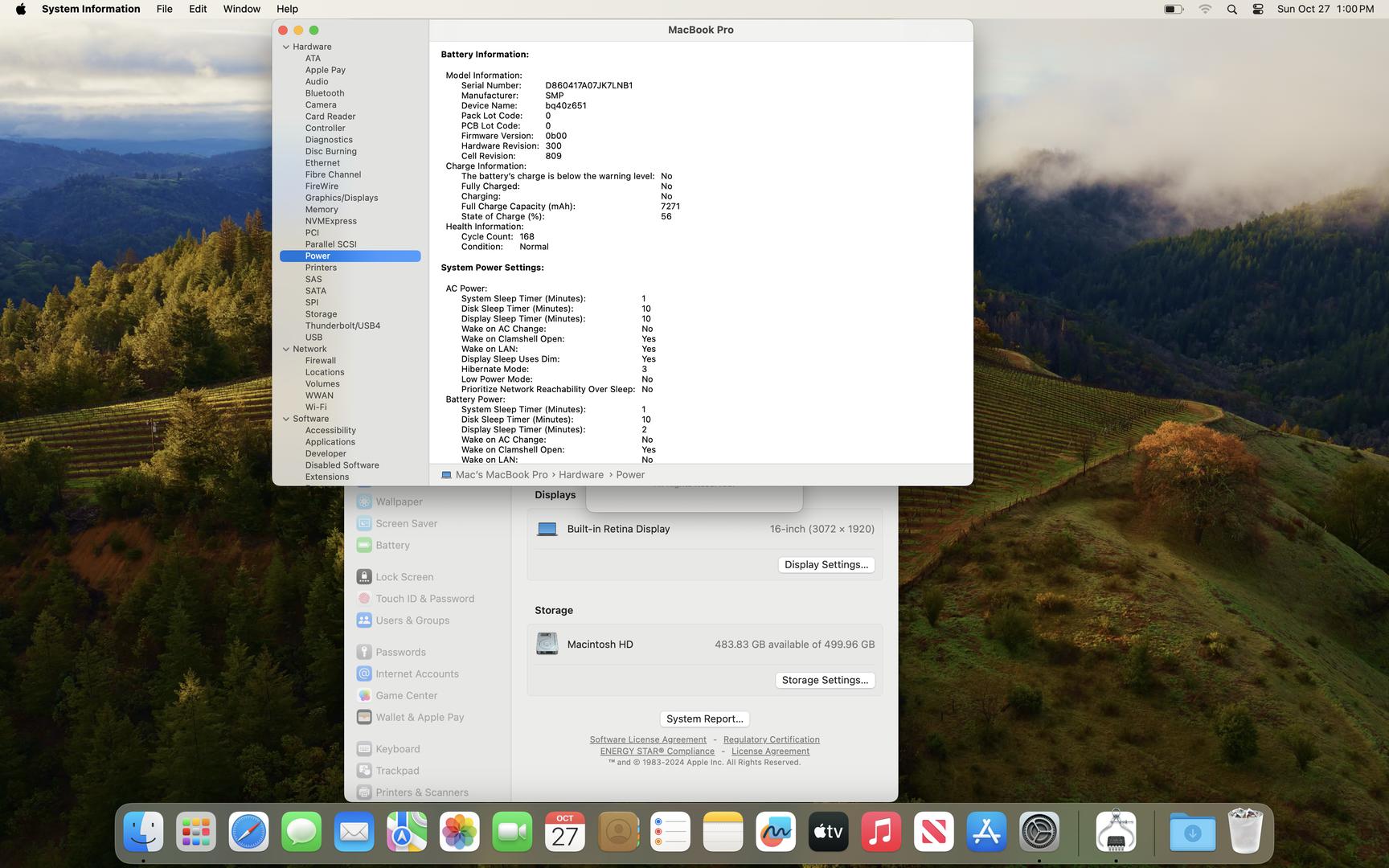Open System Settings from the Dock
The height and width of the screenshot is (868, 1389).
[1039, 832]
